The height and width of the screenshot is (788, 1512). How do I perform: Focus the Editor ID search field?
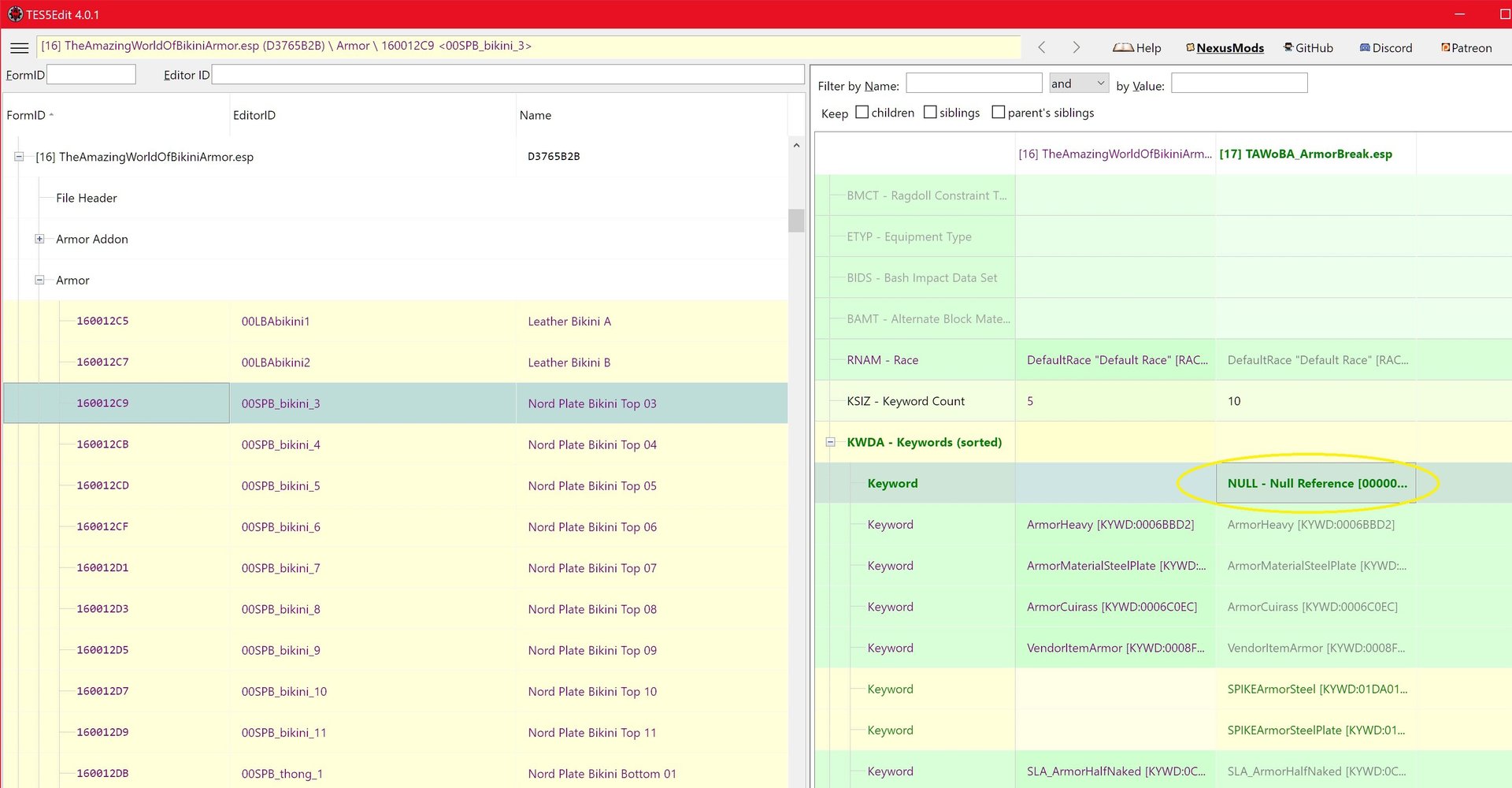coord(508,75)
